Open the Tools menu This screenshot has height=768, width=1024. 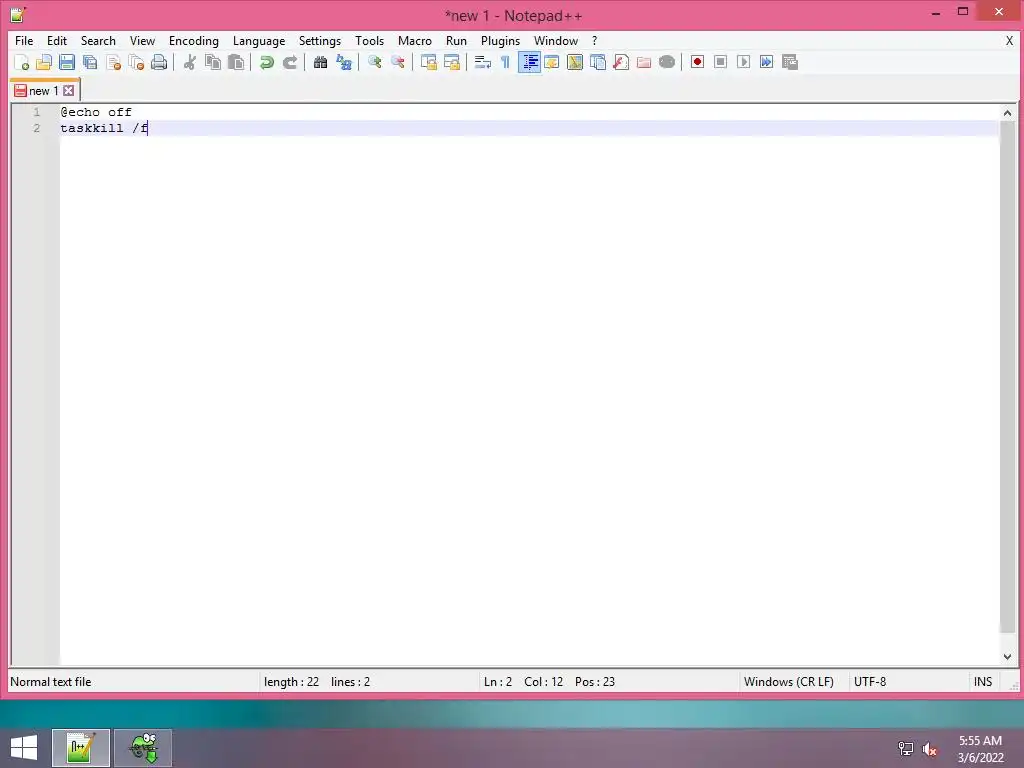(x=370, y=40)
